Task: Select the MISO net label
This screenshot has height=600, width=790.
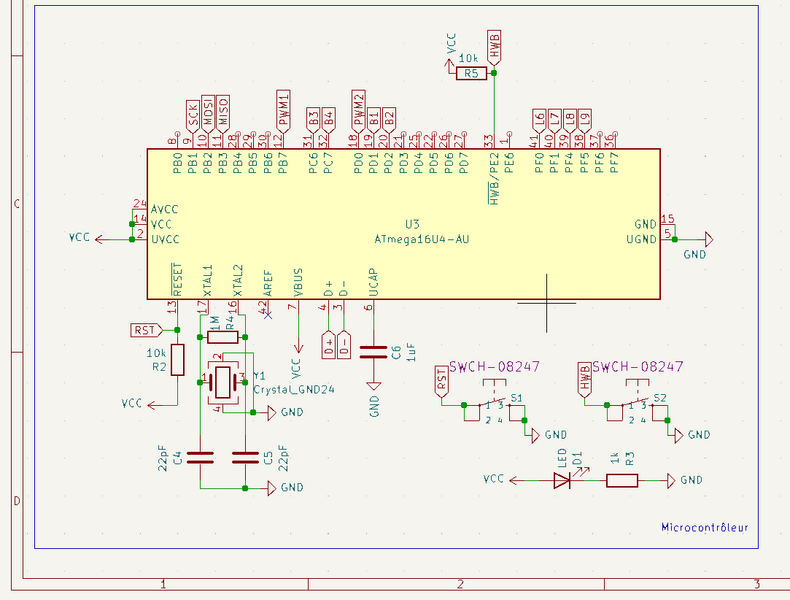Action: [x=223, y=113]
